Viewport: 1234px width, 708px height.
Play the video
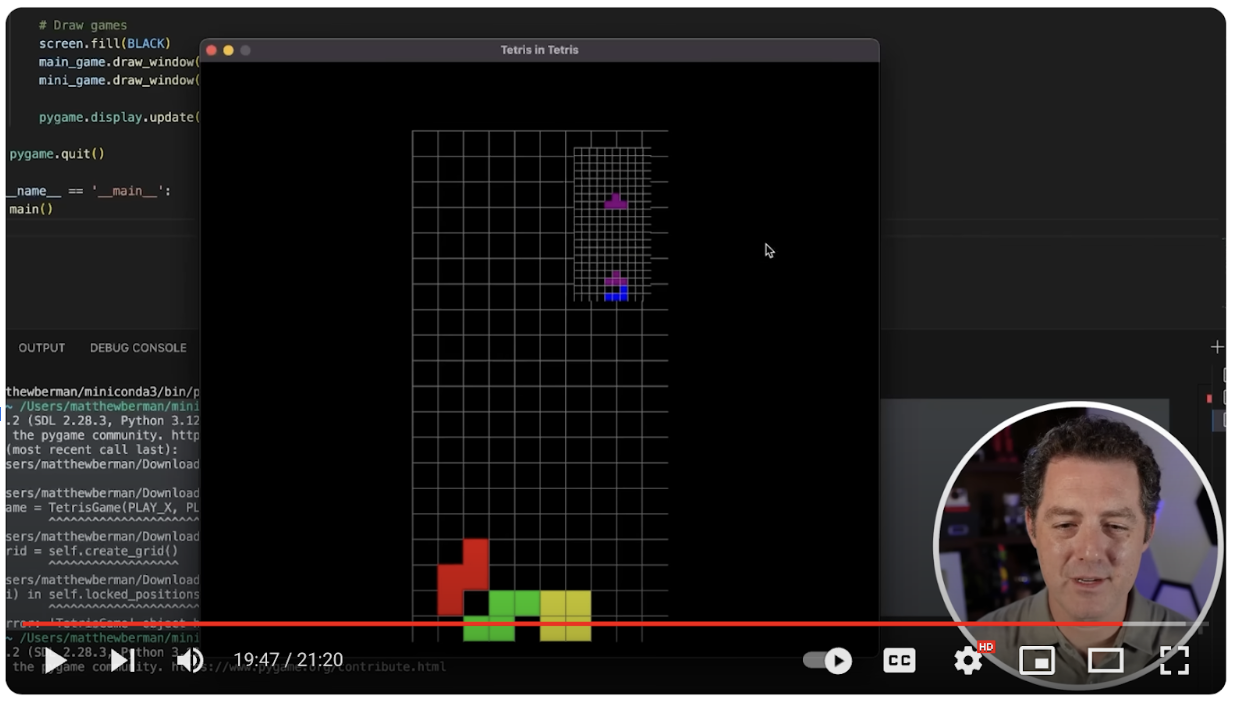point(54,660)
